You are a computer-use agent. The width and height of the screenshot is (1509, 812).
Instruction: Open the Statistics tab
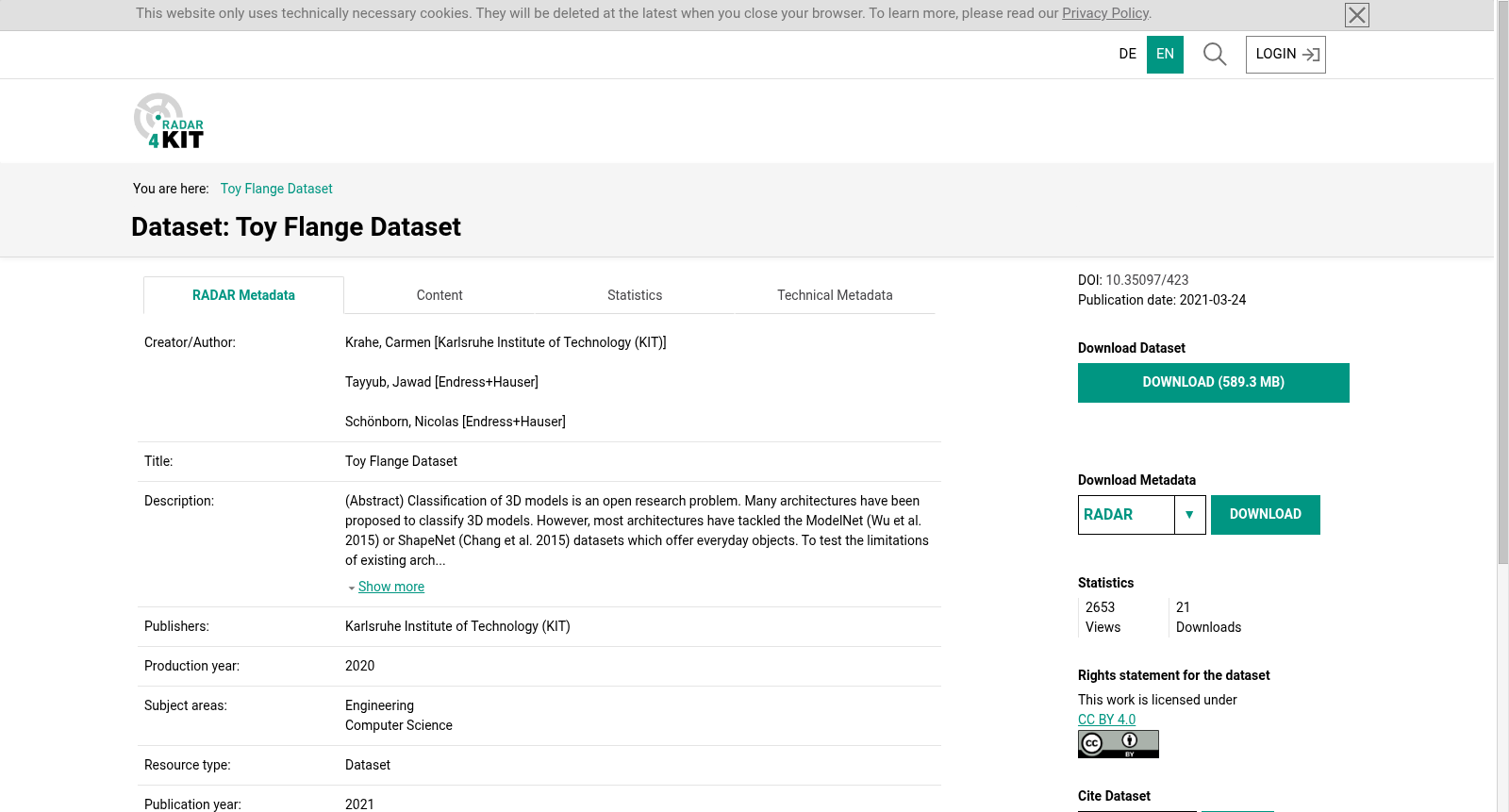(635, 295)
